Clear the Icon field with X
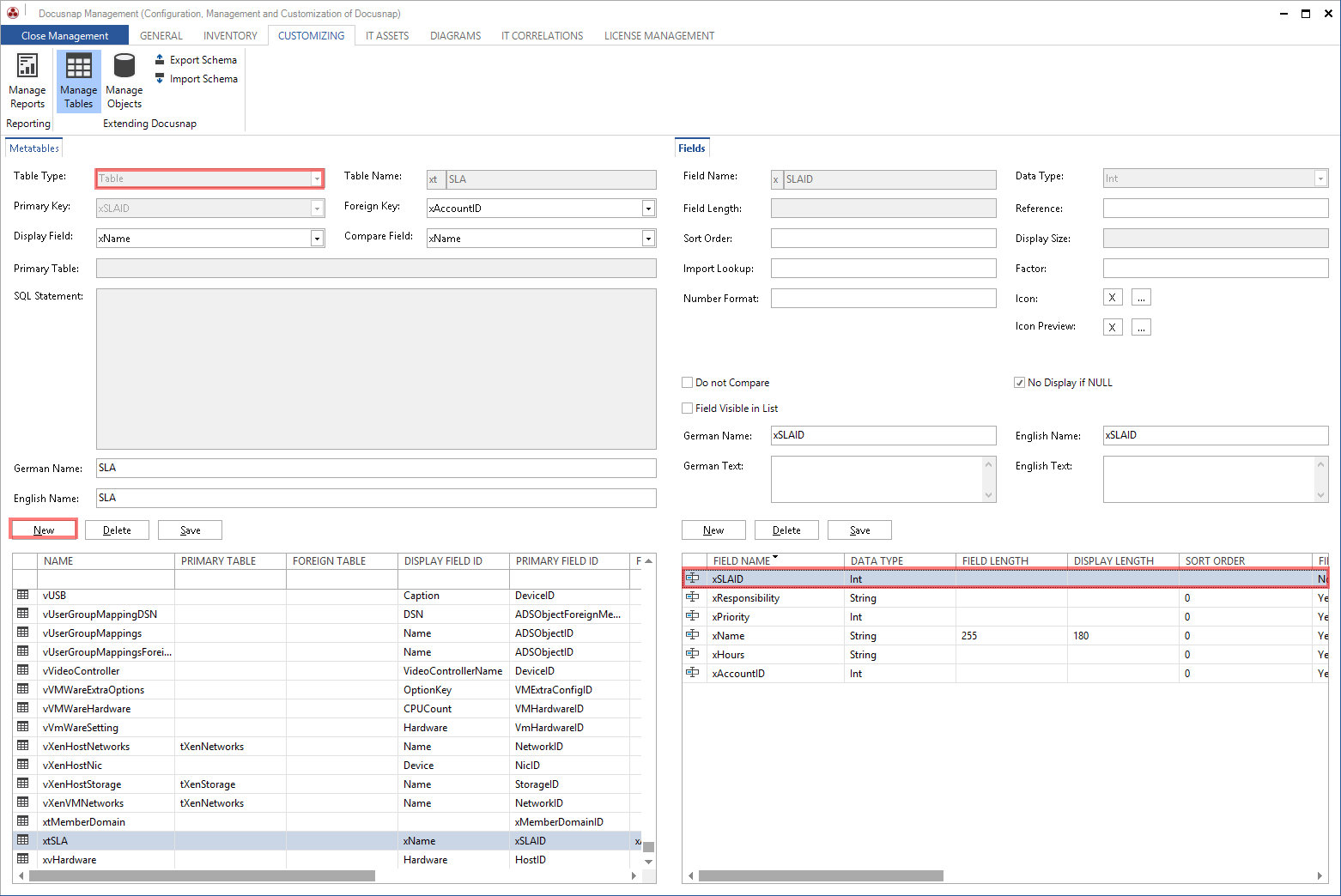The image size is (1341, 896). [1113, 298]
